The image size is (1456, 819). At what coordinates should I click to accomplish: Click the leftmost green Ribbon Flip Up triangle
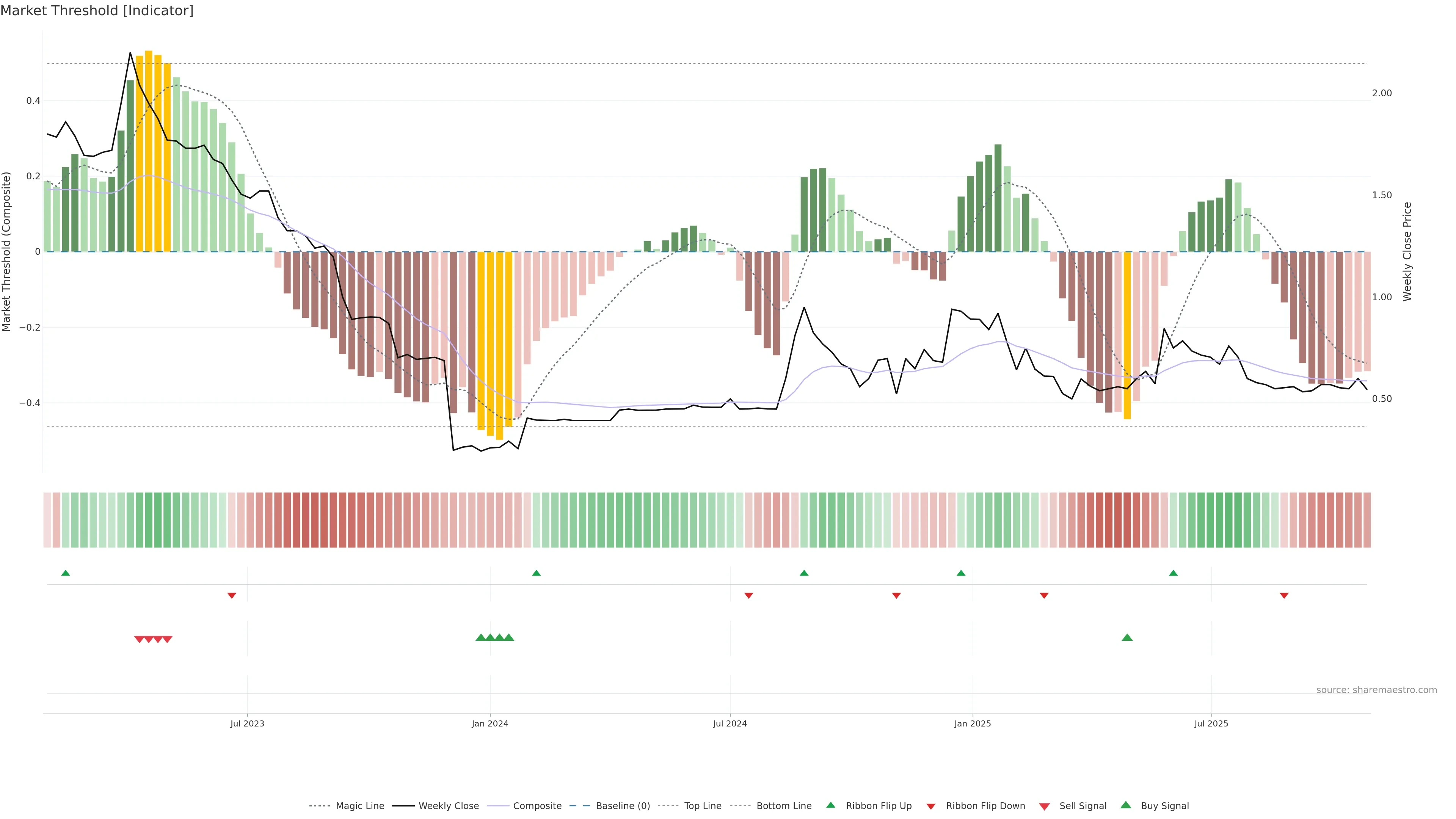(66, 573)
